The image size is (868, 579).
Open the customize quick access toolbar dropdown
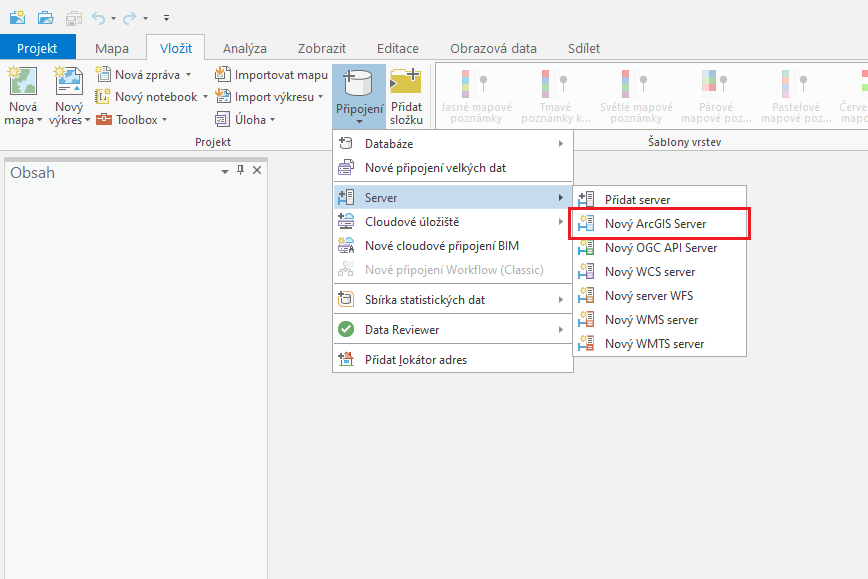(166, 18)
